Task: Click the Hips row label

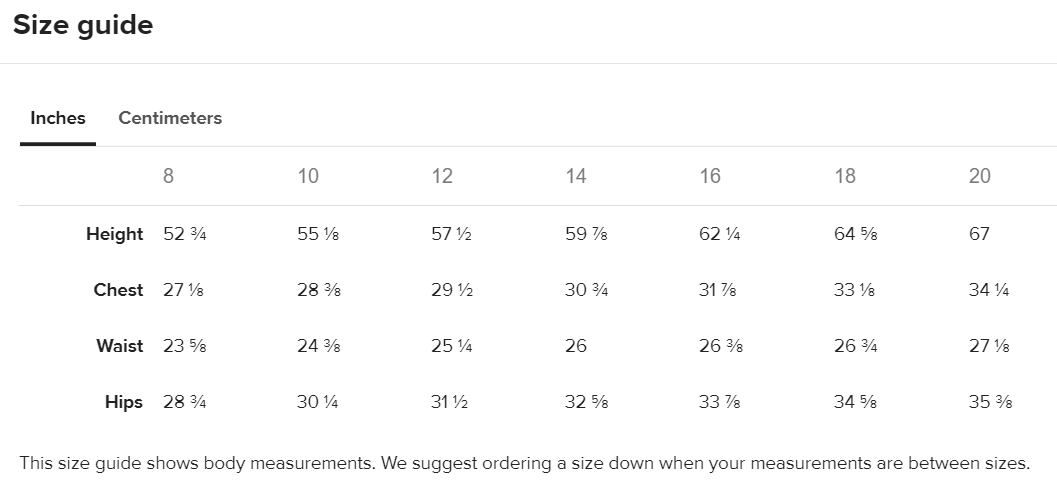Action: [x=124, y=402]
